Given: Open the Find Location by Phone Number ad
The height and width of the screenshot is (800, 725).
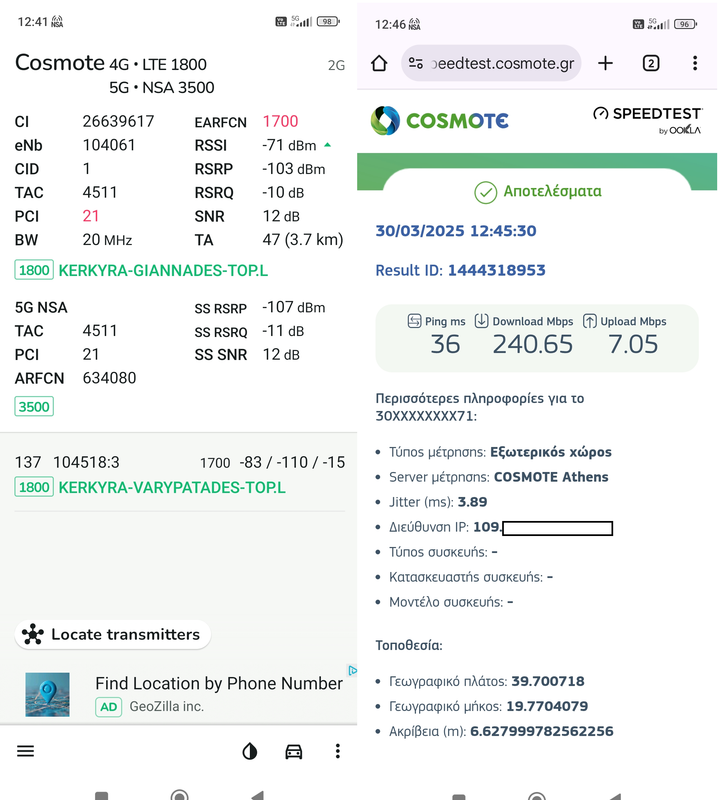Looking at the screenshot, I should pyautogui.click(x=219, y=683).
